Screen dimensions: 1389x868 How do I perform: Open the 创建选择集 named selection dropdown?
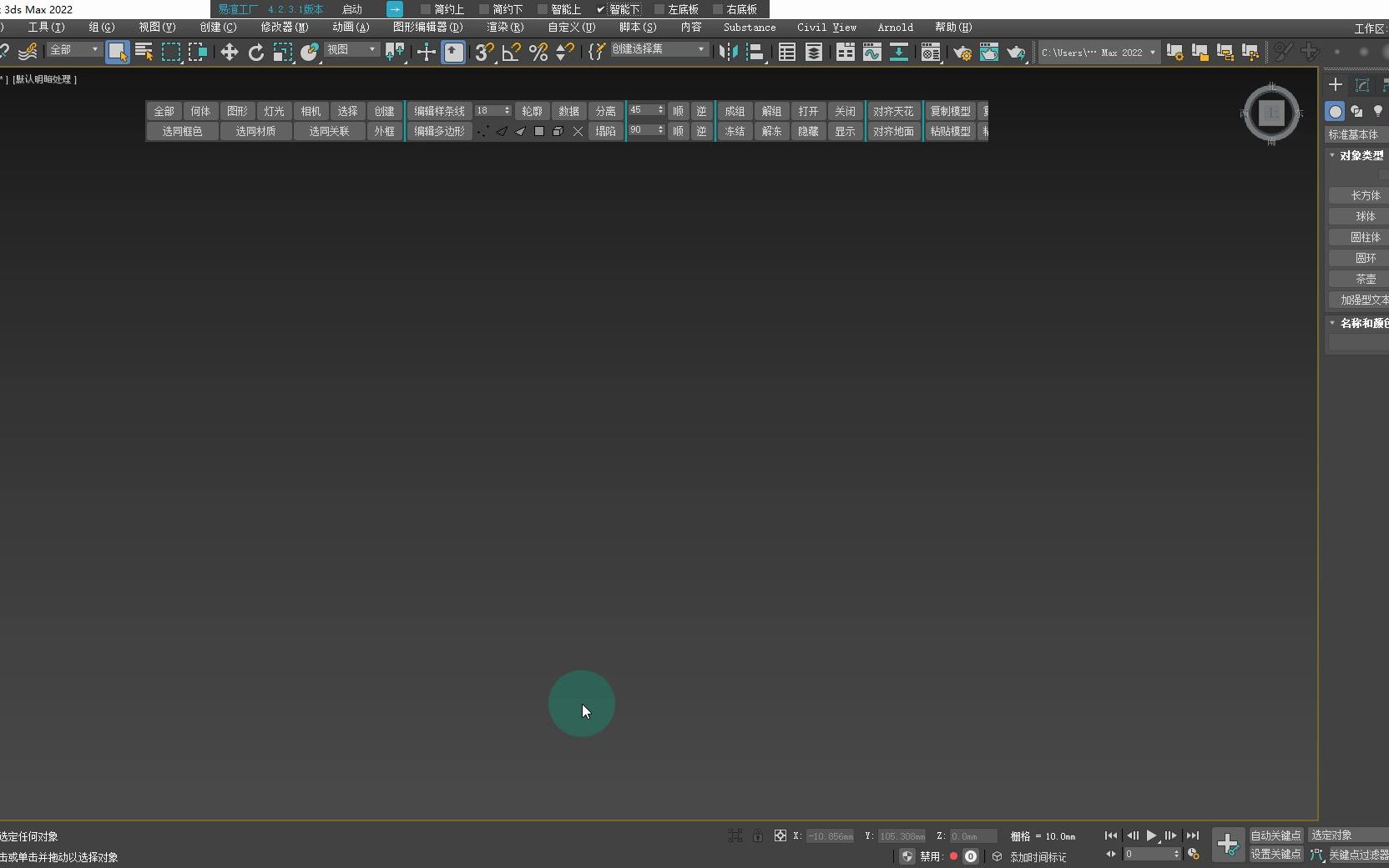tap(659, 50)
